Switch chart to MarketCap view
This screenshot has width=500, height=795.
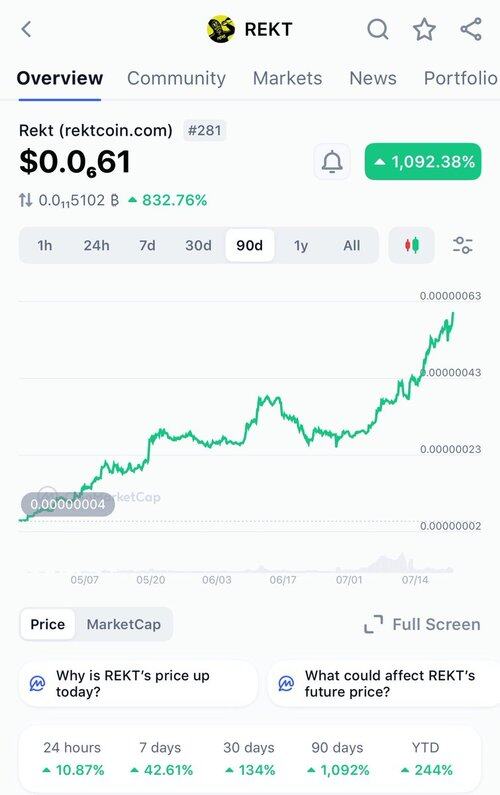point(124,624)
